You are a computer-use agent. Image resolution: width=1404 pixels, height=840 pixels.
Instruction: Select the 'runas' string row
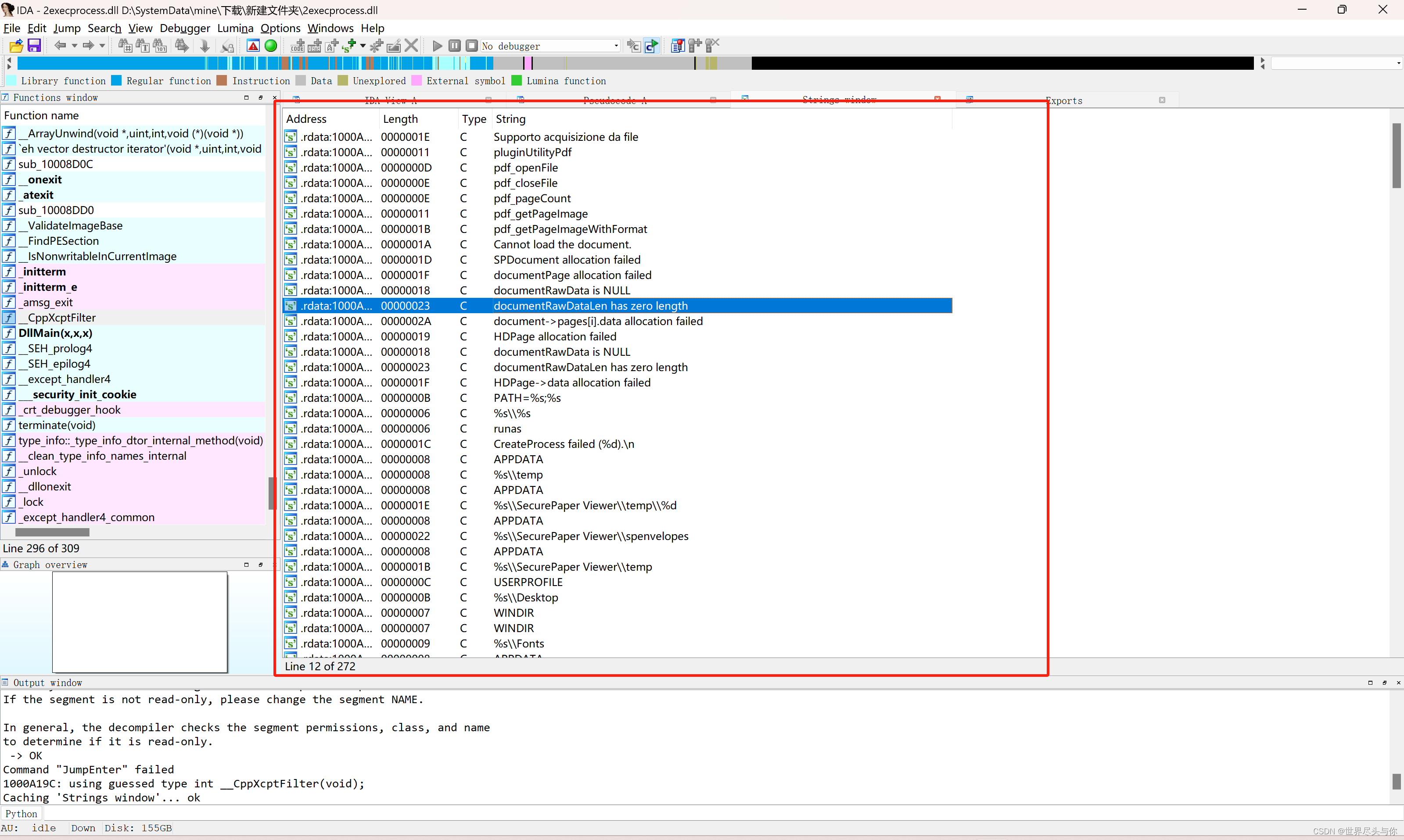618,429
